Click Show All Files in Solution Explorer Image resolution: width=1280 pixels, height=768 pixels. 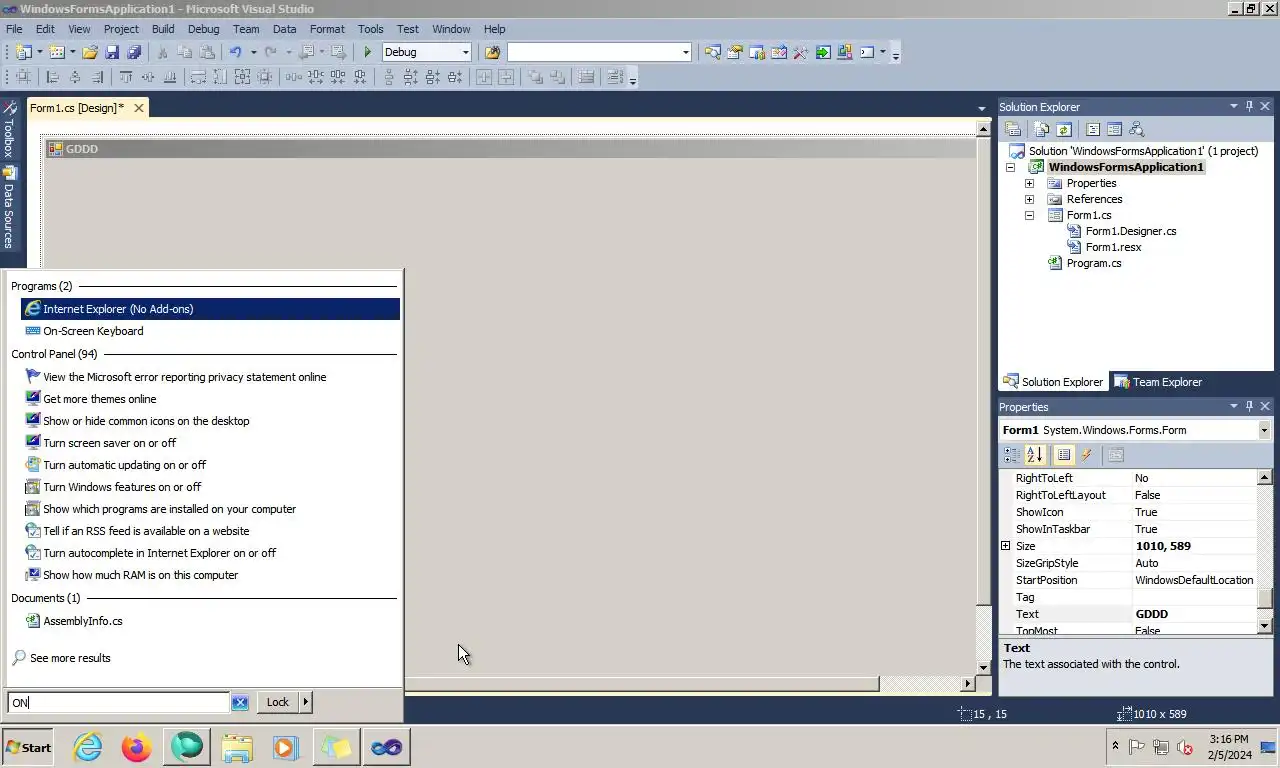pyautogui.click(x=1042, y=129)
